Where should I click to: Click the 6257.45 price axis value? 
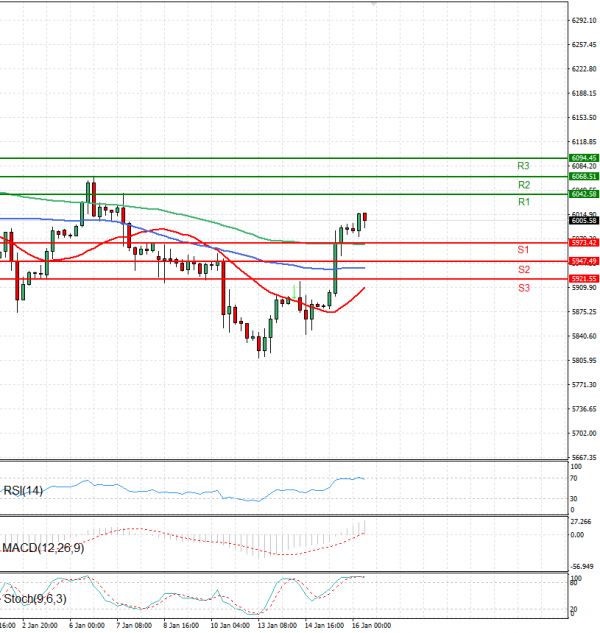[x=584, y=44]
